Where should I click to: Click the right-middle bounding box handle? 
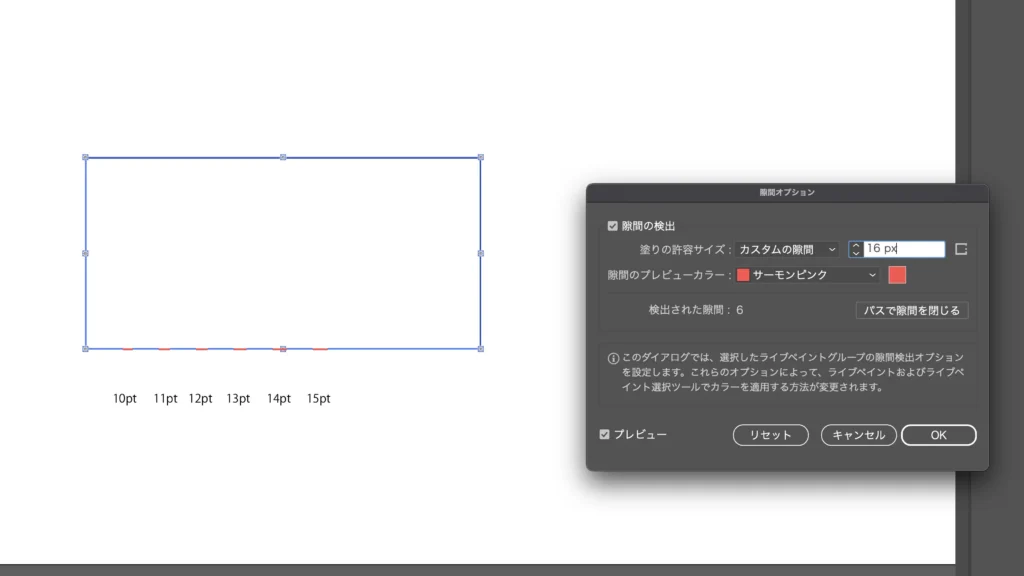(x=481, y=253)
